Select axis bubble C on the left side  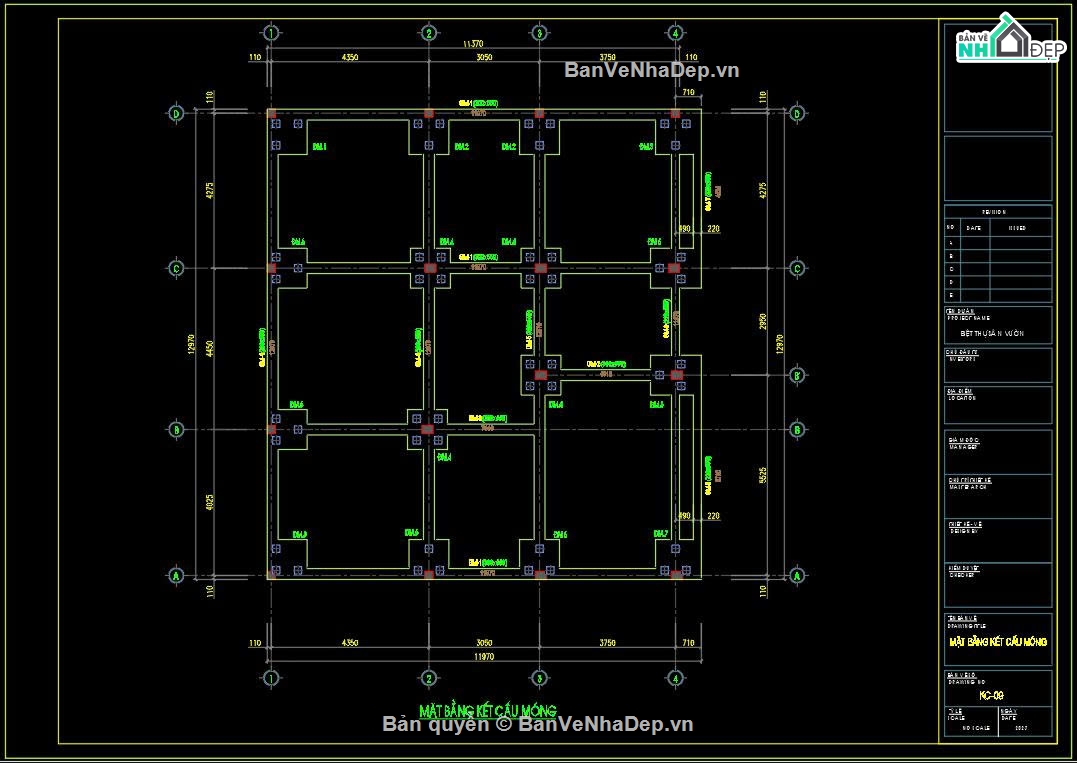[x=176, y=268]
